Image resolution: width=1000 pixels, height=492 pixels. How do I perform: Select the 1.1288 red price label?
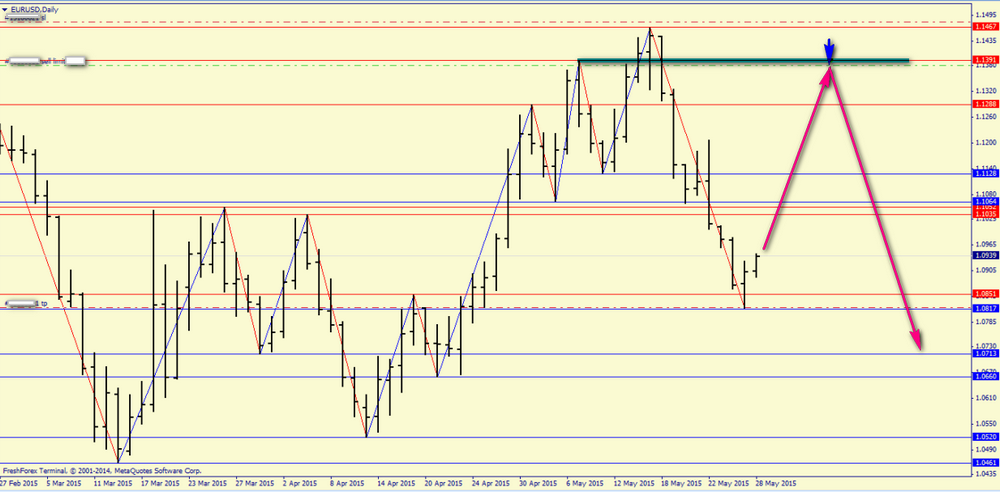click(986, 104)
